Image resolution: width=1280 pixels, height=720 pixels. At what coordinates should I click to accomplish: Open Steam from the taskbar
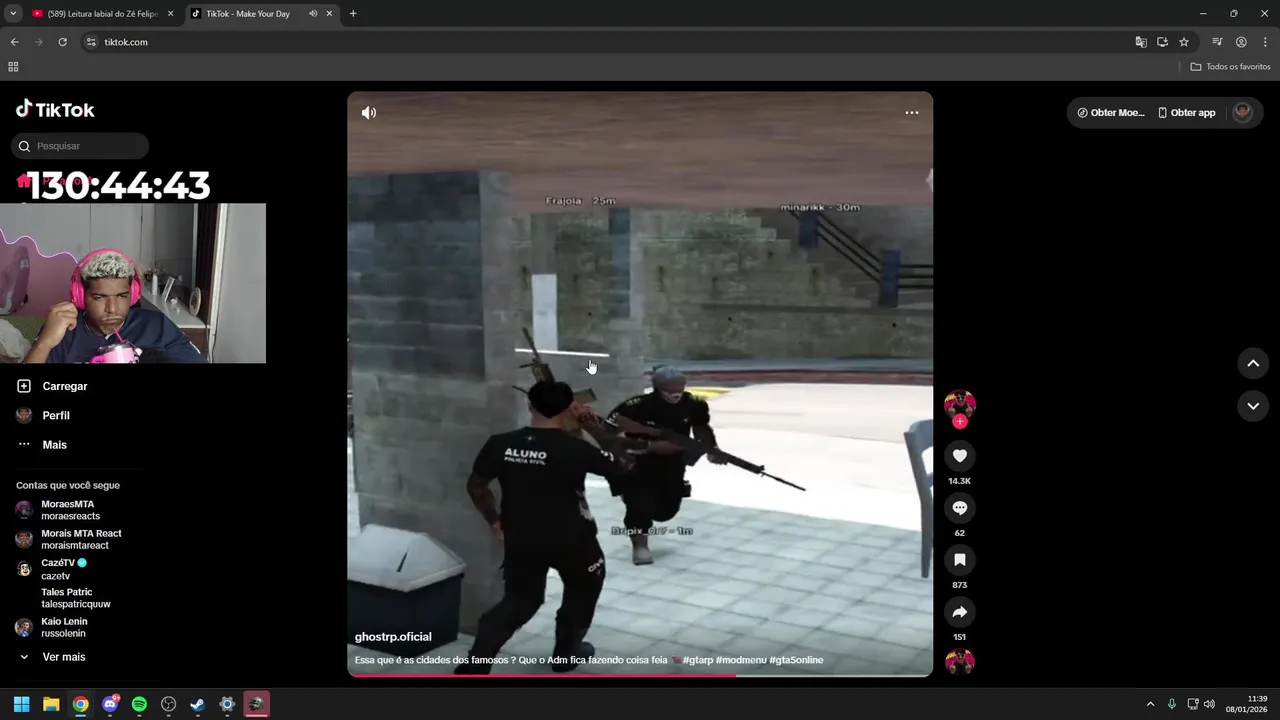click(x=198, y=704)
